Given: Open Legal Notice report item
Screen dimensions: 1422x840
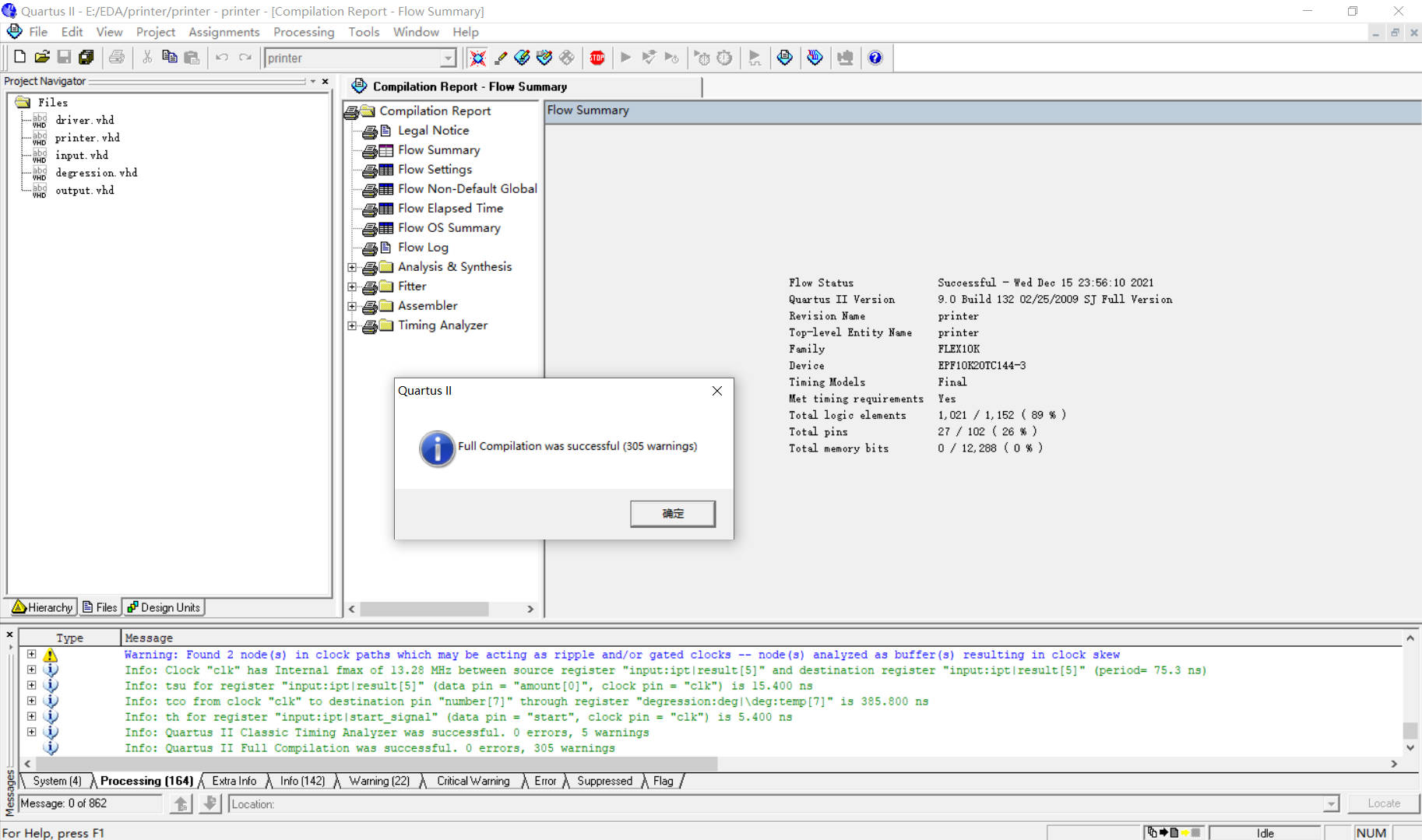Looking at the screenshot, I should click(x=433, y=131).
